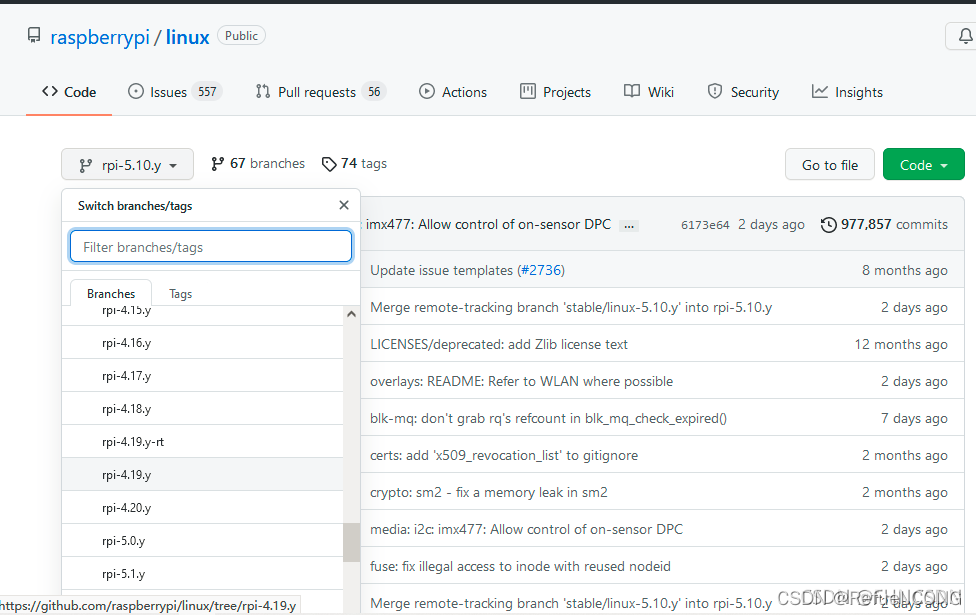Click 'fuse: fix illegal access to inode' commit
Screen dimensions: 976x615
[x=520, y=566]
